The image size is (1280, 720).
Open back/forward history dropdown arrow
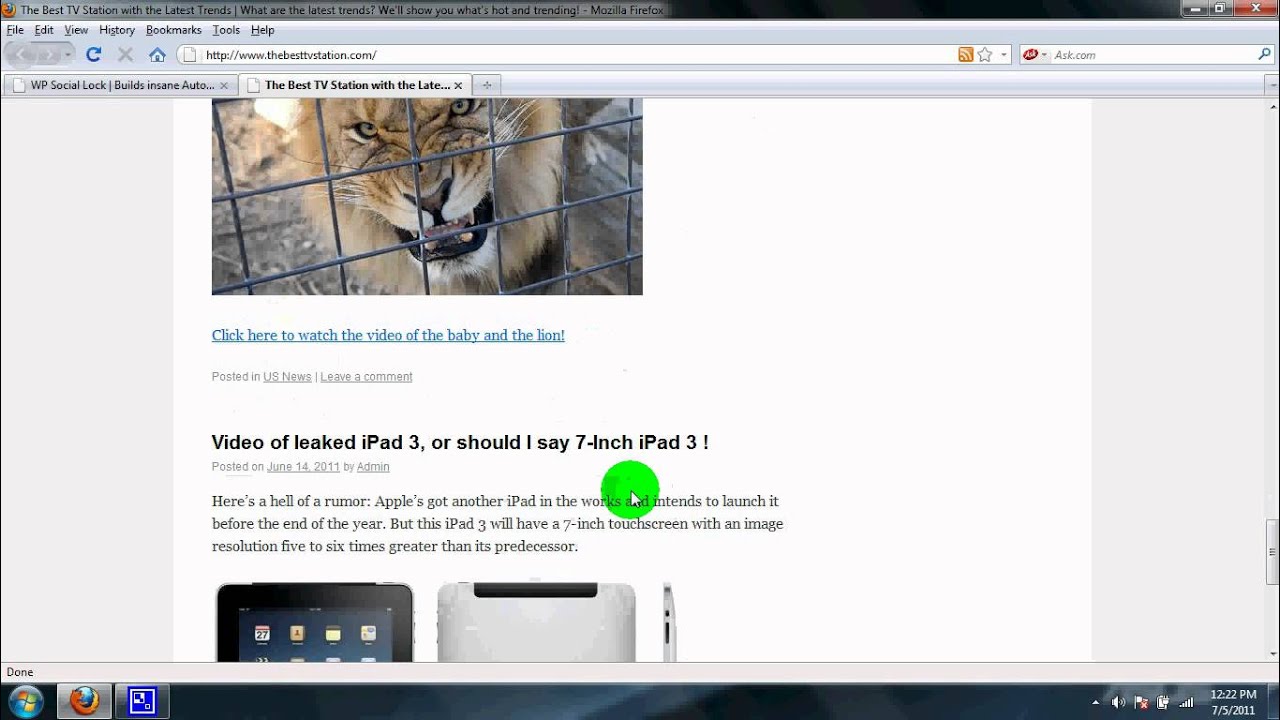pyautogui.click(x=68, y=55)
